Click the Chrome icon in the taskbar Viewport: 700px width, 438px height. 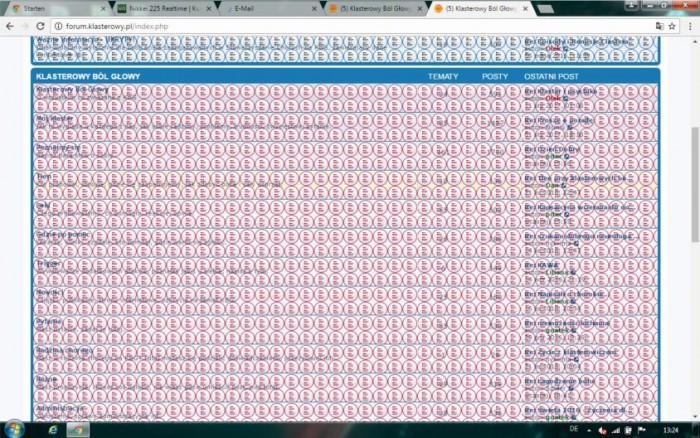tap(77, 429)
